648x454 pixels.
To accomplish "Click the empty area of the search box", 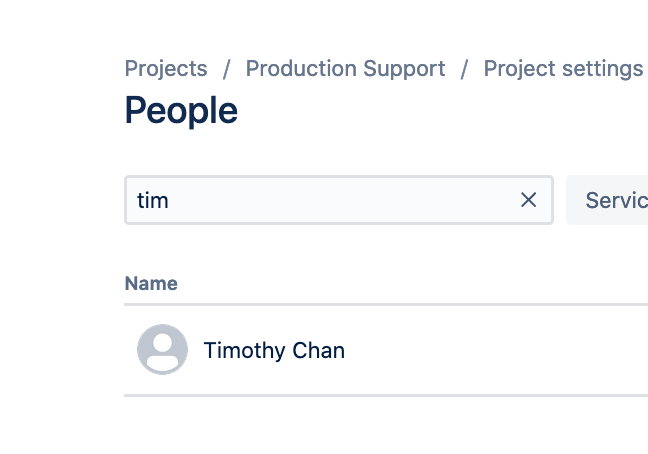I will click(x=343, y=200).
